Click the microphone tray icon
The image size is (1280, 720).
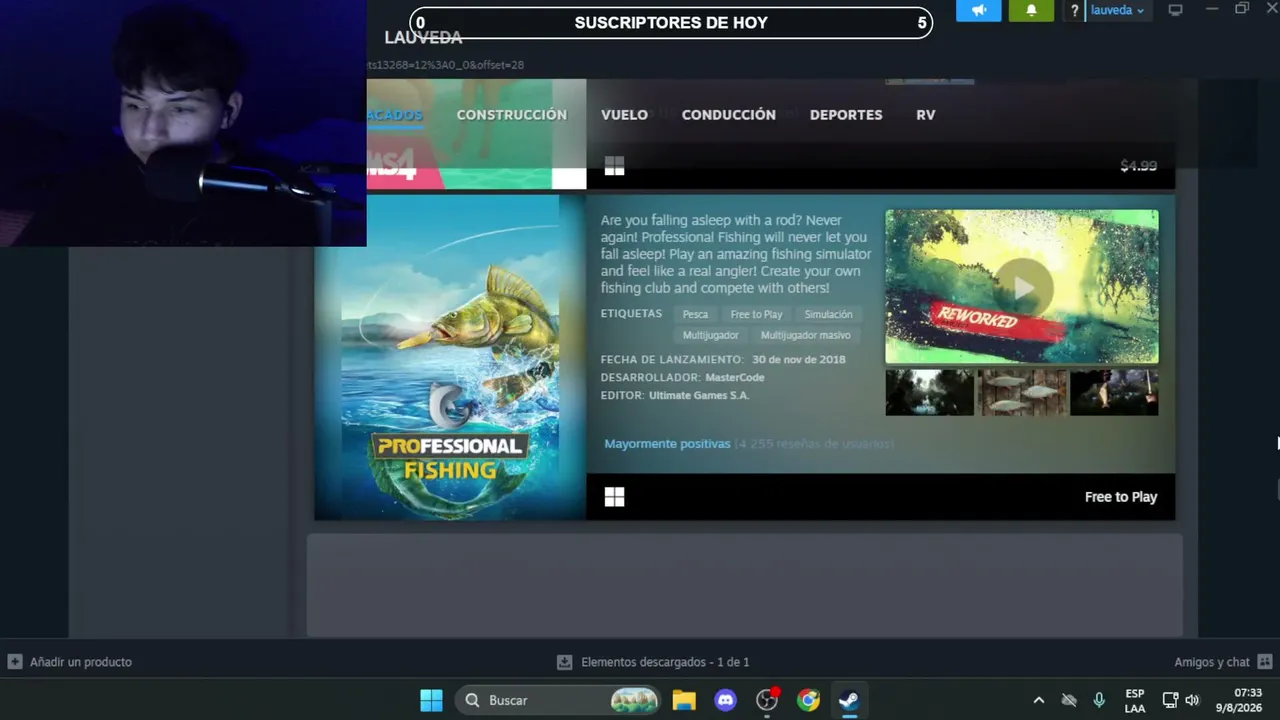click(x=1099, y=700)
